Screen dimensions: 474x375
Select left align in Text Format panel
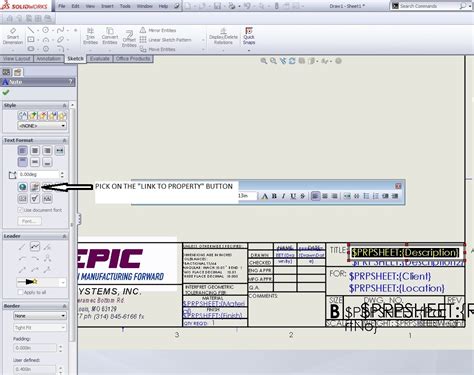coord(22,151)
